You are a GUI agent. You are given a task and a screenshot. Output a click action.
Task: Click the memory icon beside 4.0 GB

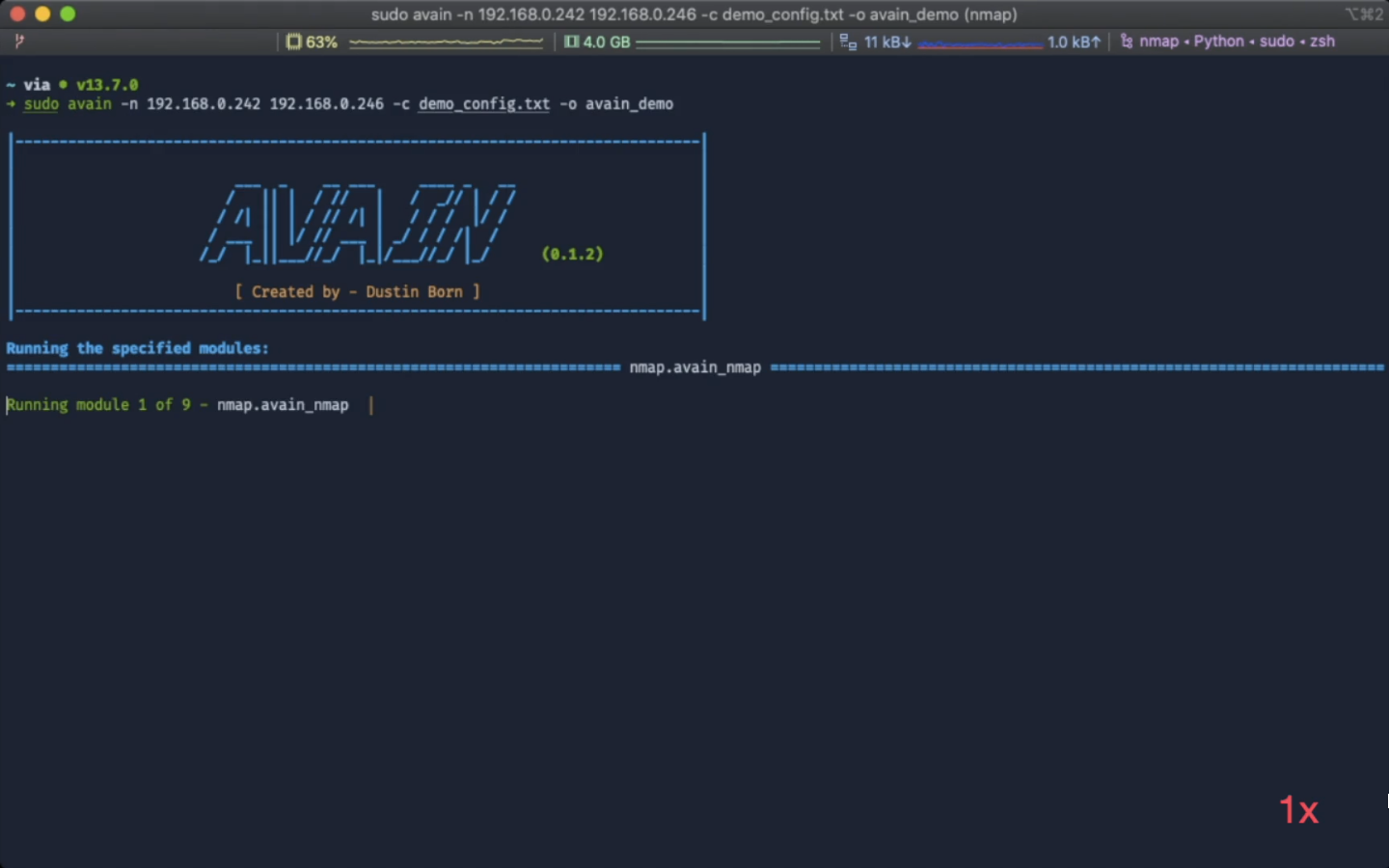(571, 42)
